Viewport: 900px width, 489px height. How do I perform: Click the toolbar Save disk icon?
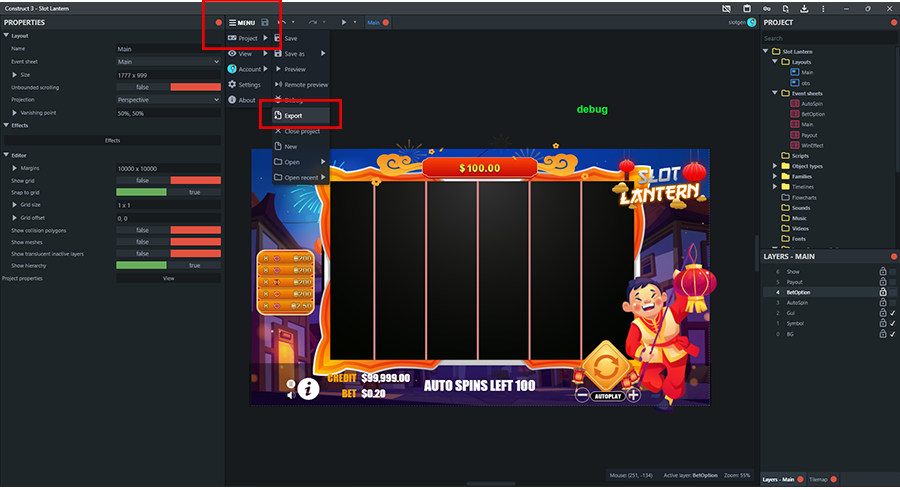point(265,22)
